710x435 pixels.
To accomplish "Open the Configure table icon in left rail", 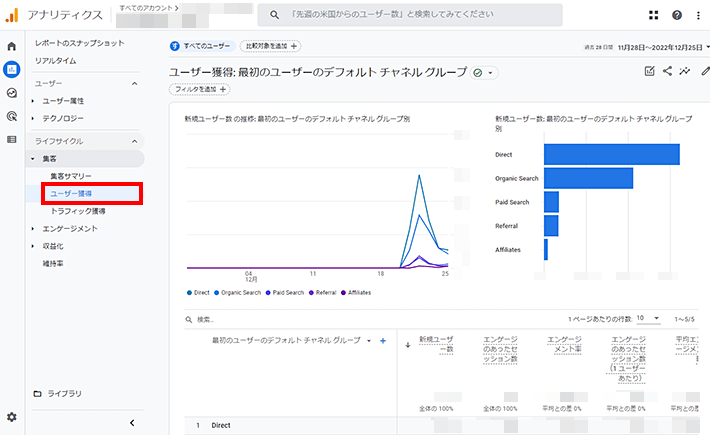I will [12, 139].
